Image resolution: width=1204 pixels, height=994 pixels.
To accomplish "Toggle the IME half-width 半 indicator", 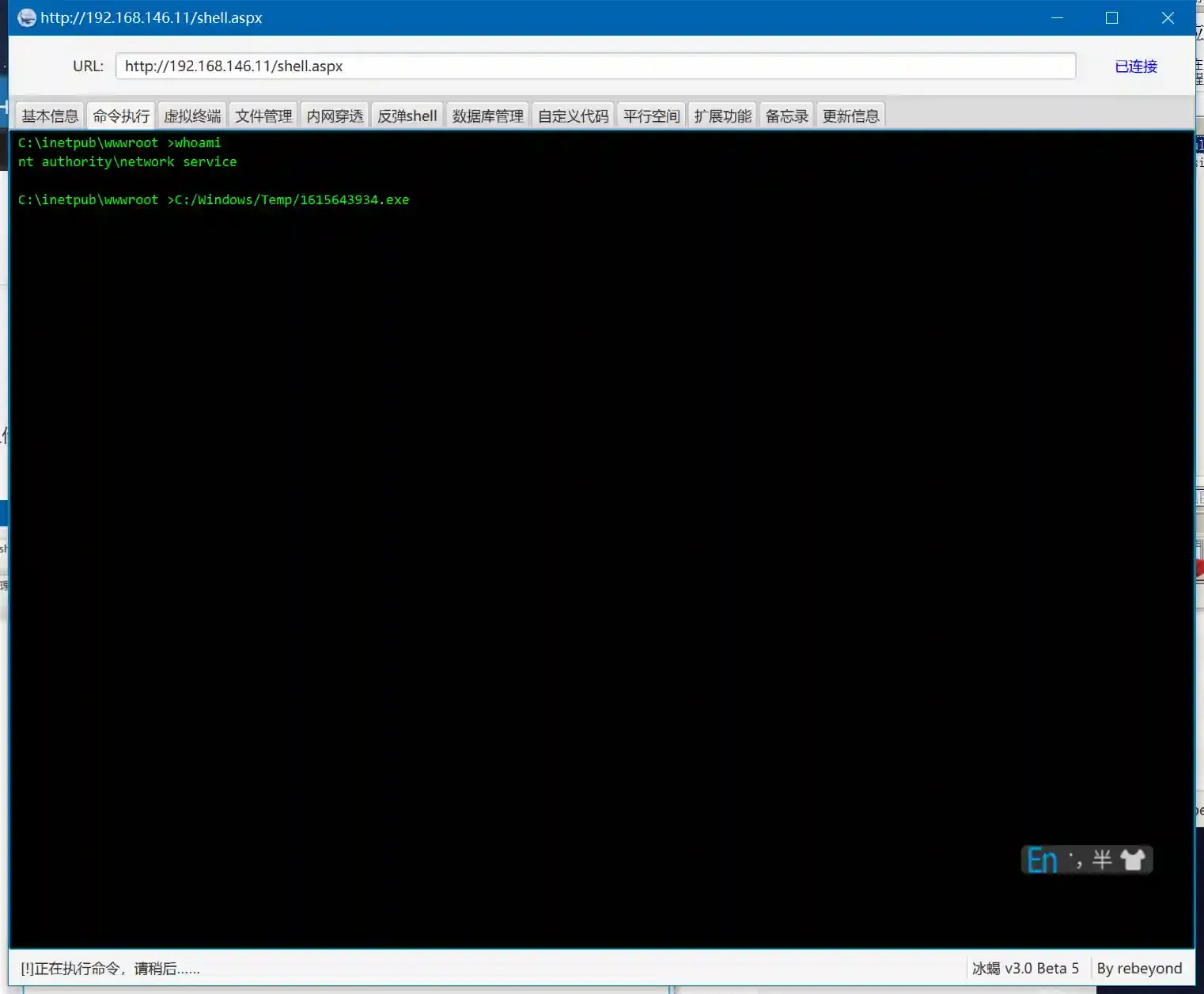I will click(x=1102, y=859).
